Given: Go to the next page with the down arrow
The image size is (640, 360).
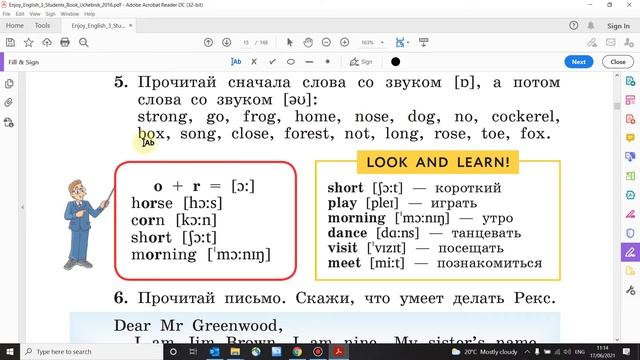Looking at the screenshot, I should point(227,42).
